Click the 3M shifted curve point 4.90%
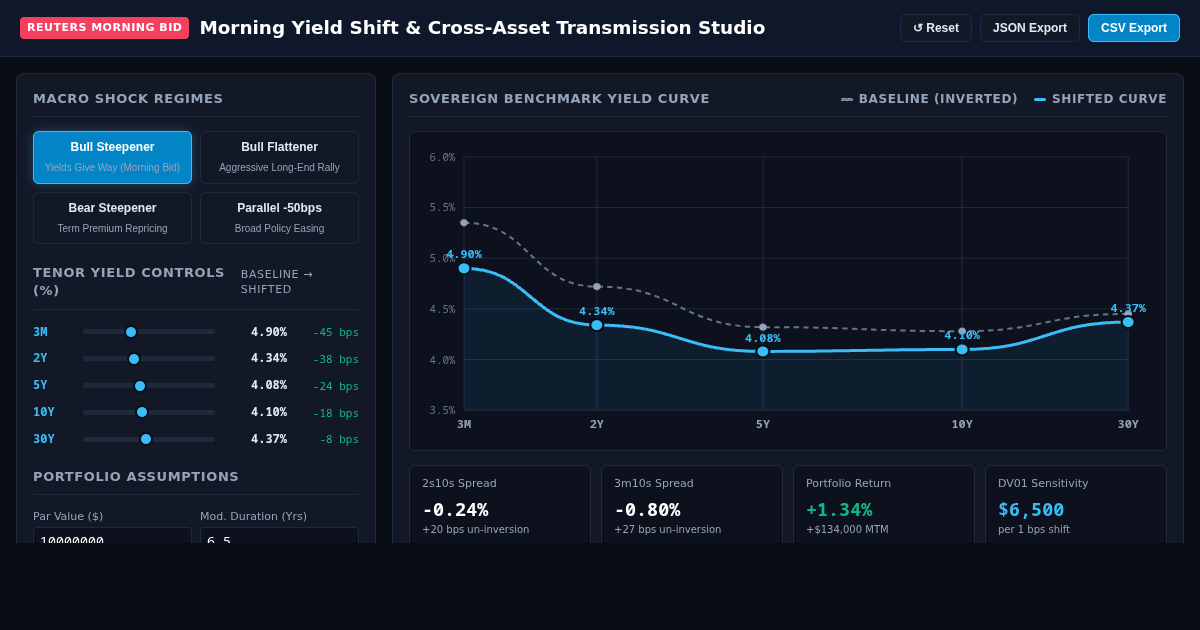Image resolution: width=1200 pixels, height=630 pixels. [464, 268]
